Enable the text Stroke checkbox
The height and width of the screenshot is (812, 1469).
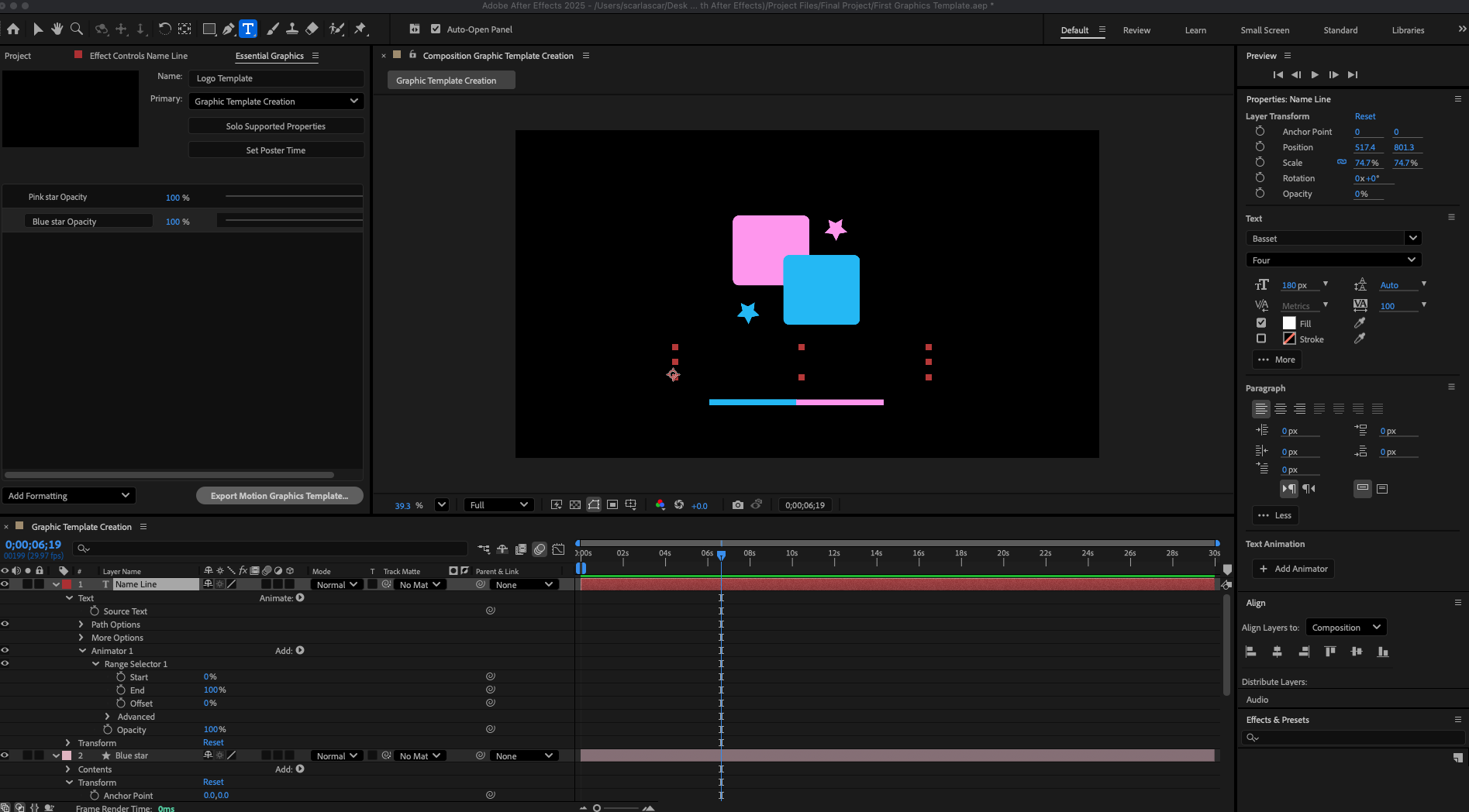[x=1261, y=339]
